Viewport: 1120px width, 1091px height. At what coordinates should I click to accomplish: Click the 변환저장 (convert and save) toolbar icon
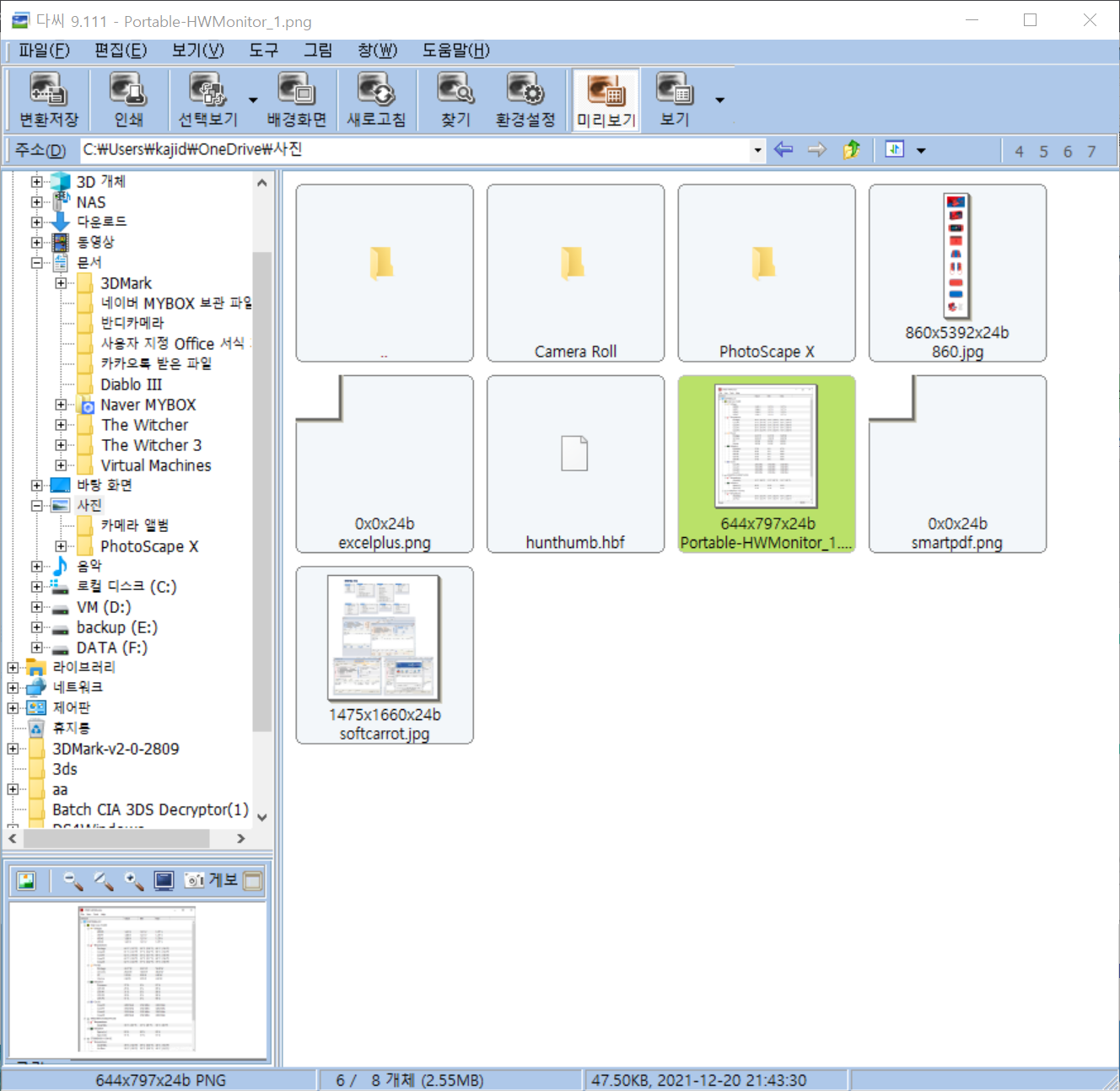point(48,100)
